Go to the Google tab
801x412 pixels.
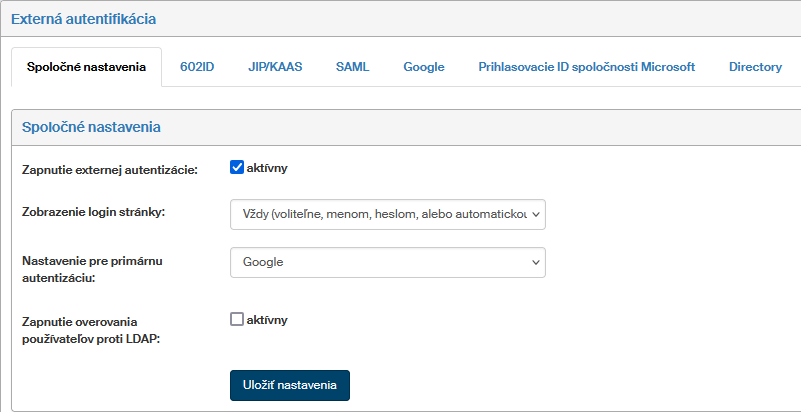[423, 67]
